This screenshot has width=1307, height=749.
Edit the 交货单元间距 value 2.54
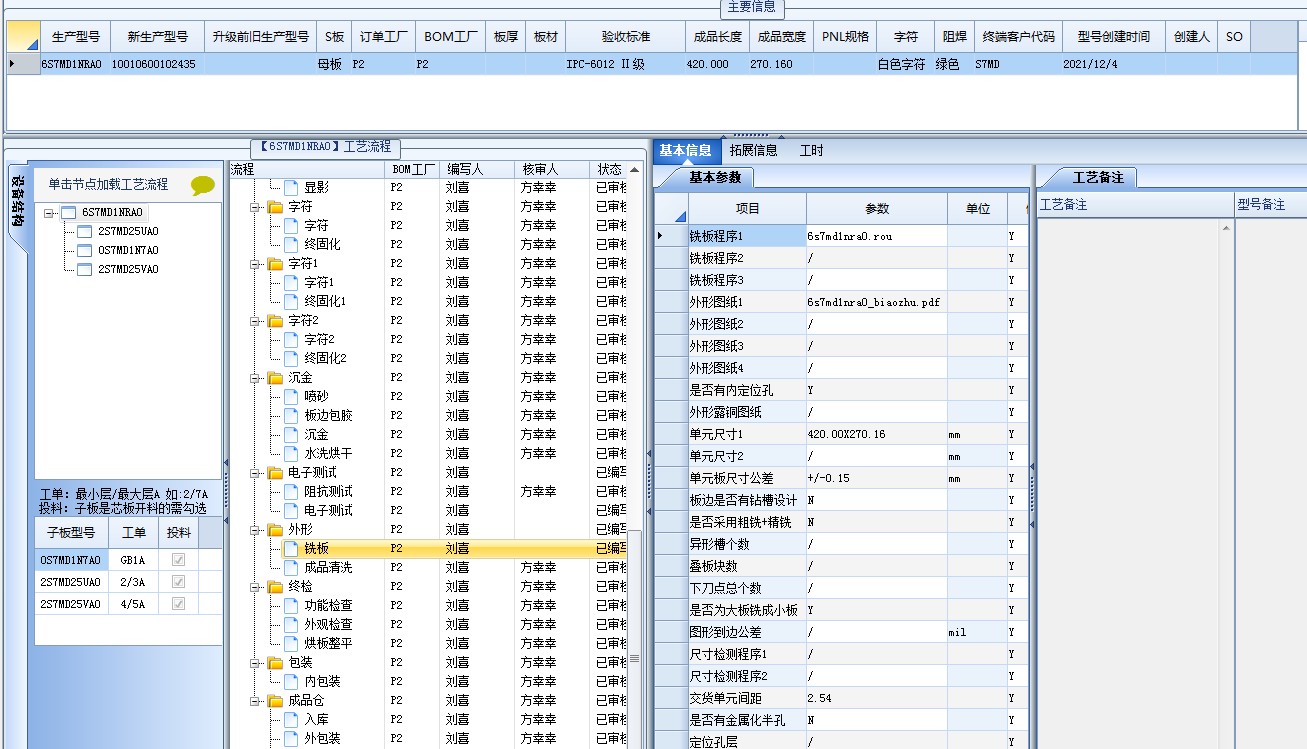[877, 698]
